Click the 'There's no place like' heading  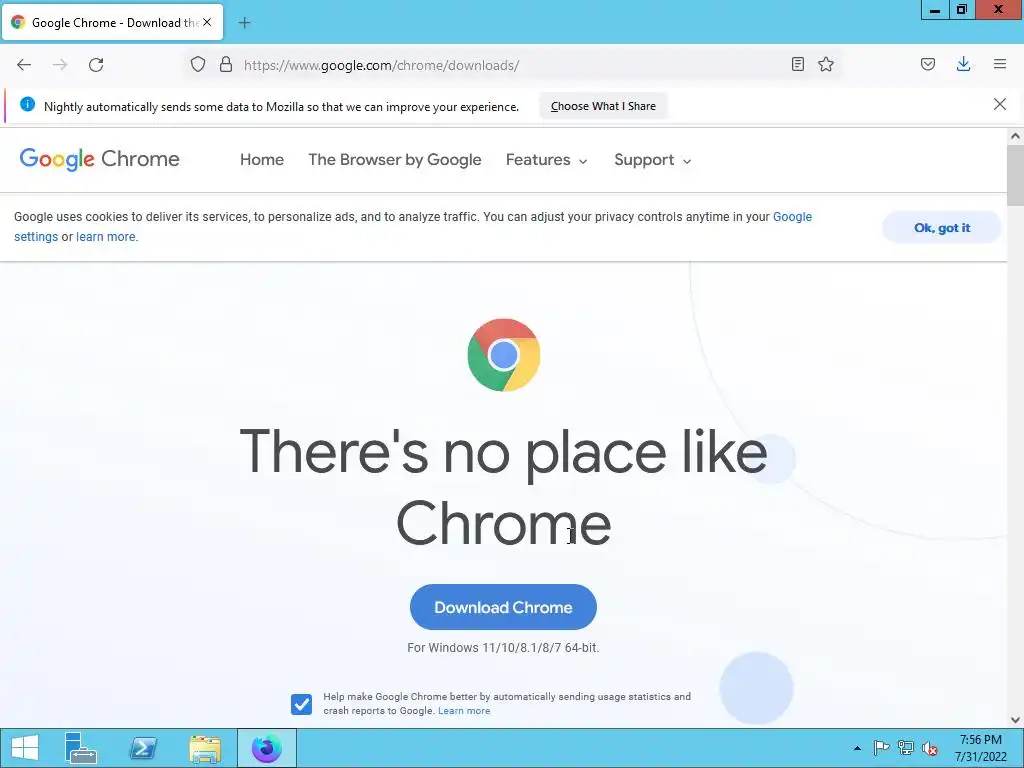click(x=503, y=452)
